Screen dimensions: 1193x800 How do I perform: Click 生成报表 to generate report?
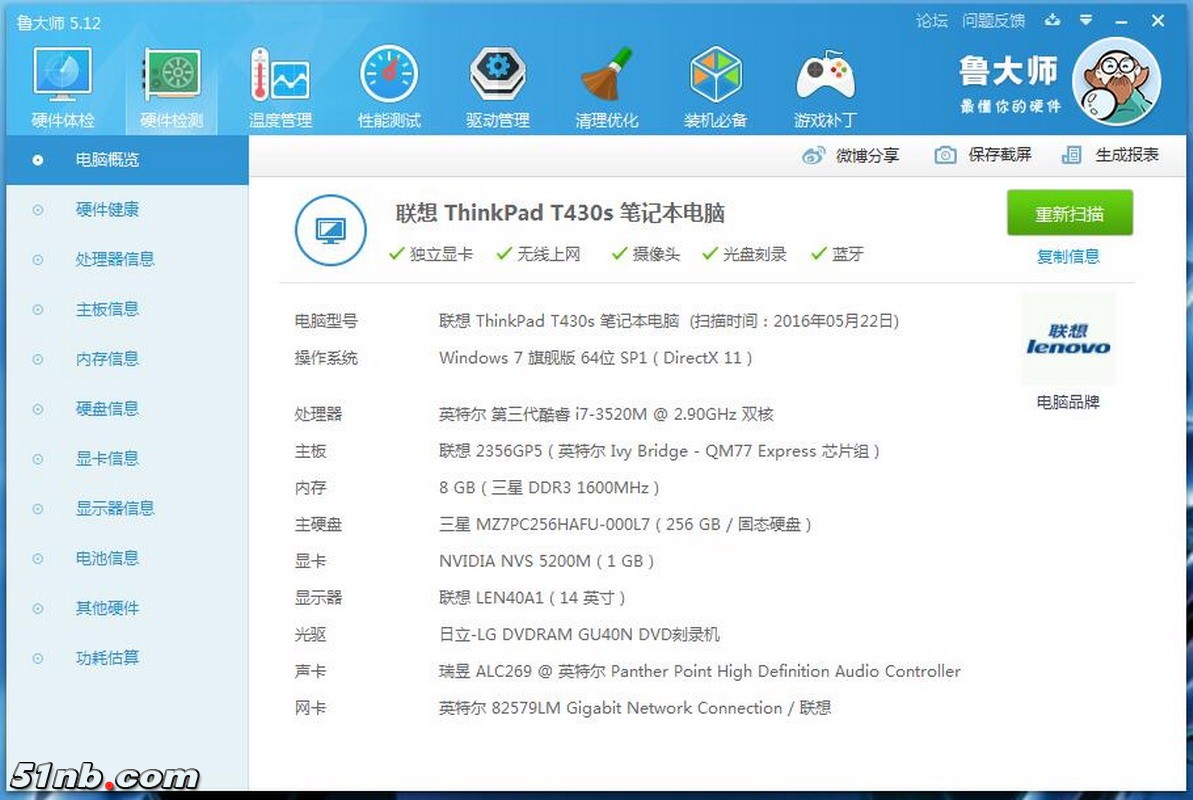click(1111, 155)
